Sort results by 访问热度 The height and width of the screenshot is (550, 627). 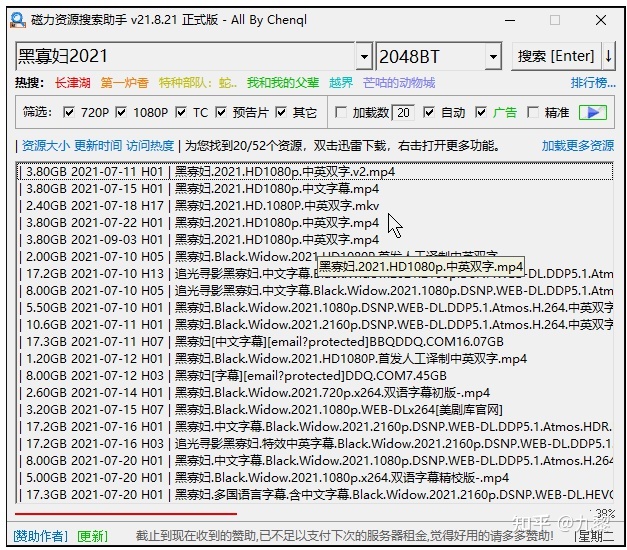tap(150, 146)
